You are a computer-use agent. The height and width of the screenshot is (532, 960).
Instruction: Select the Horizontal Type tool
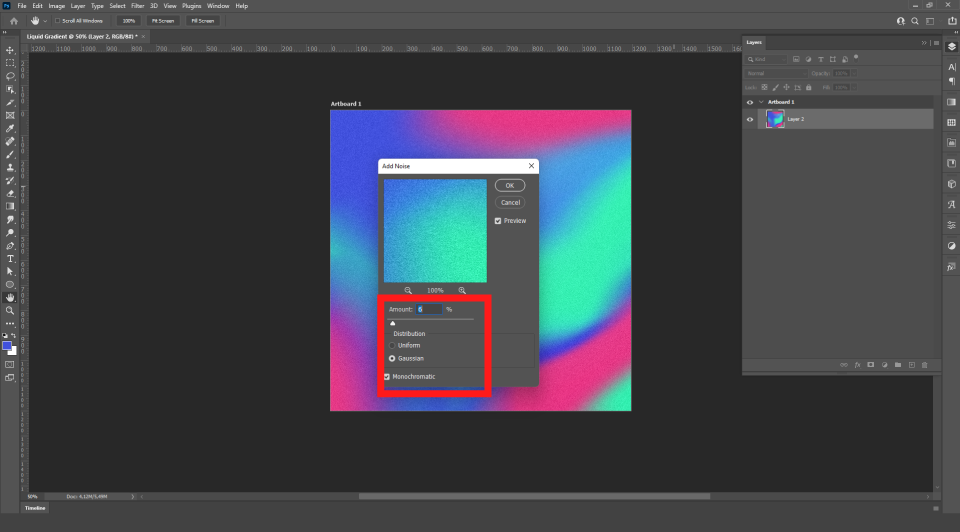coord(10,258)
